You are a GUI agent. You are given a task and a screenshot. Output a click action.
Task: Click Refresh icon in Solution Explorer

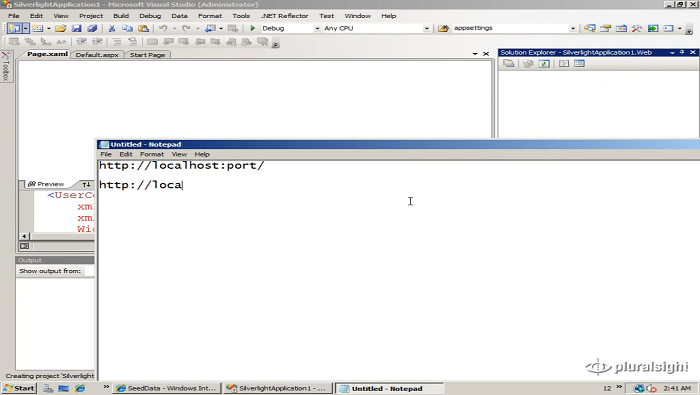[544, 64]
